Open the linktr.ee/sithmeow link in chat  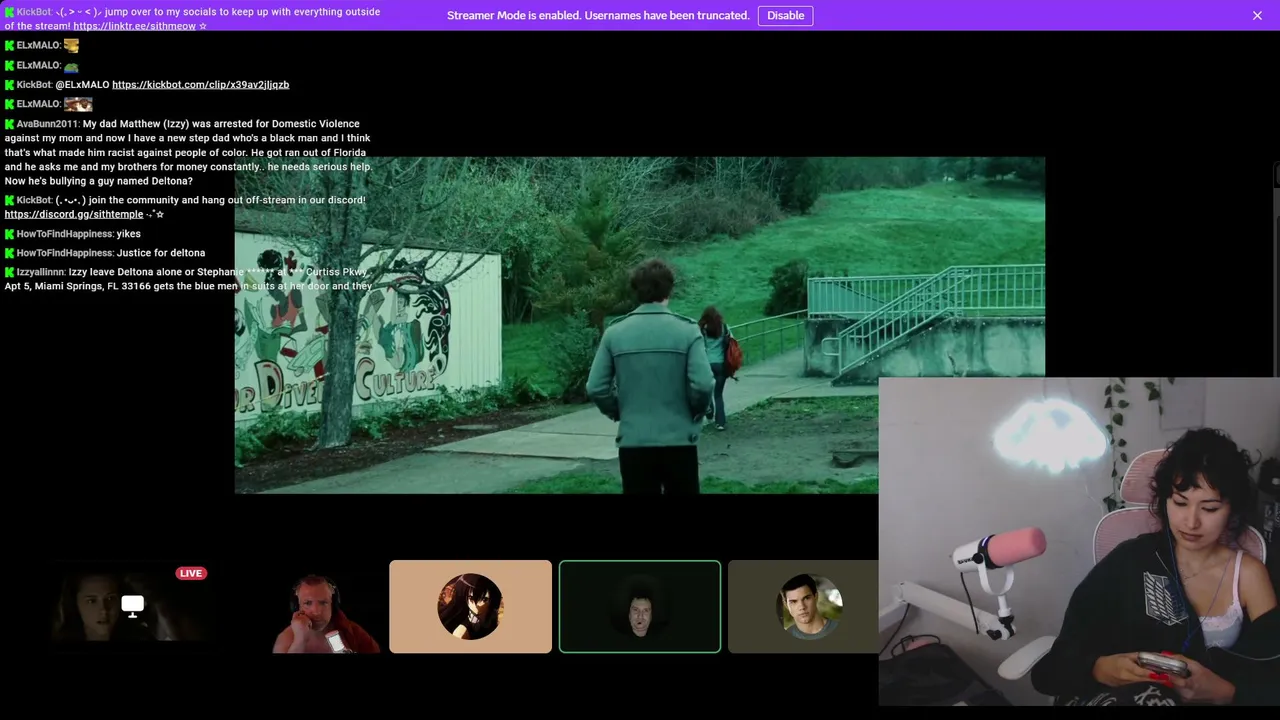(134, 26)
